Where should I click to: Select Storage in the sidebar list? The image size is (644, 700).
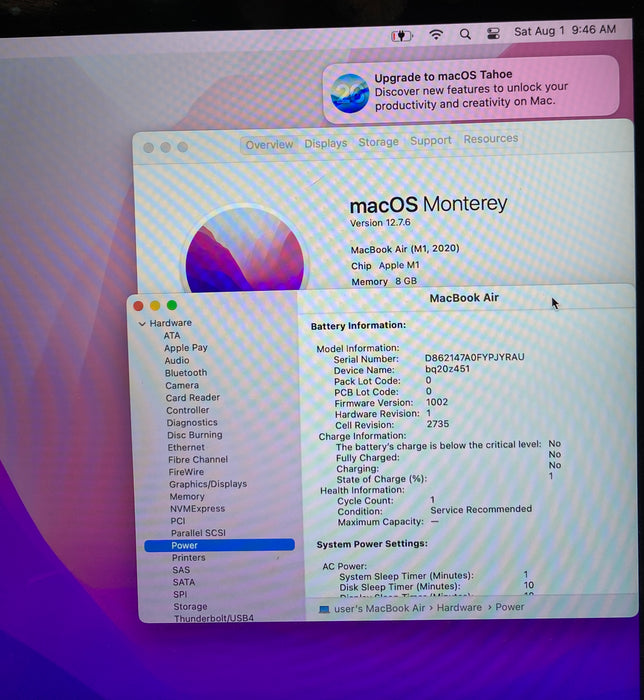click(x=191, y=607)
